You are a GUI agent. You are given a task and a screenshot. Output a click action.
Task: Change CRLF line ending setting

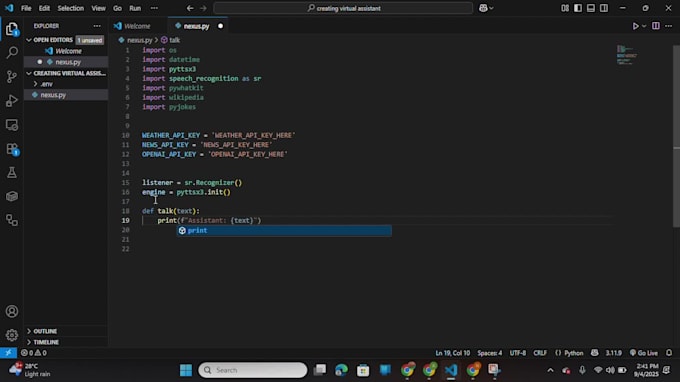click(540, 353)
